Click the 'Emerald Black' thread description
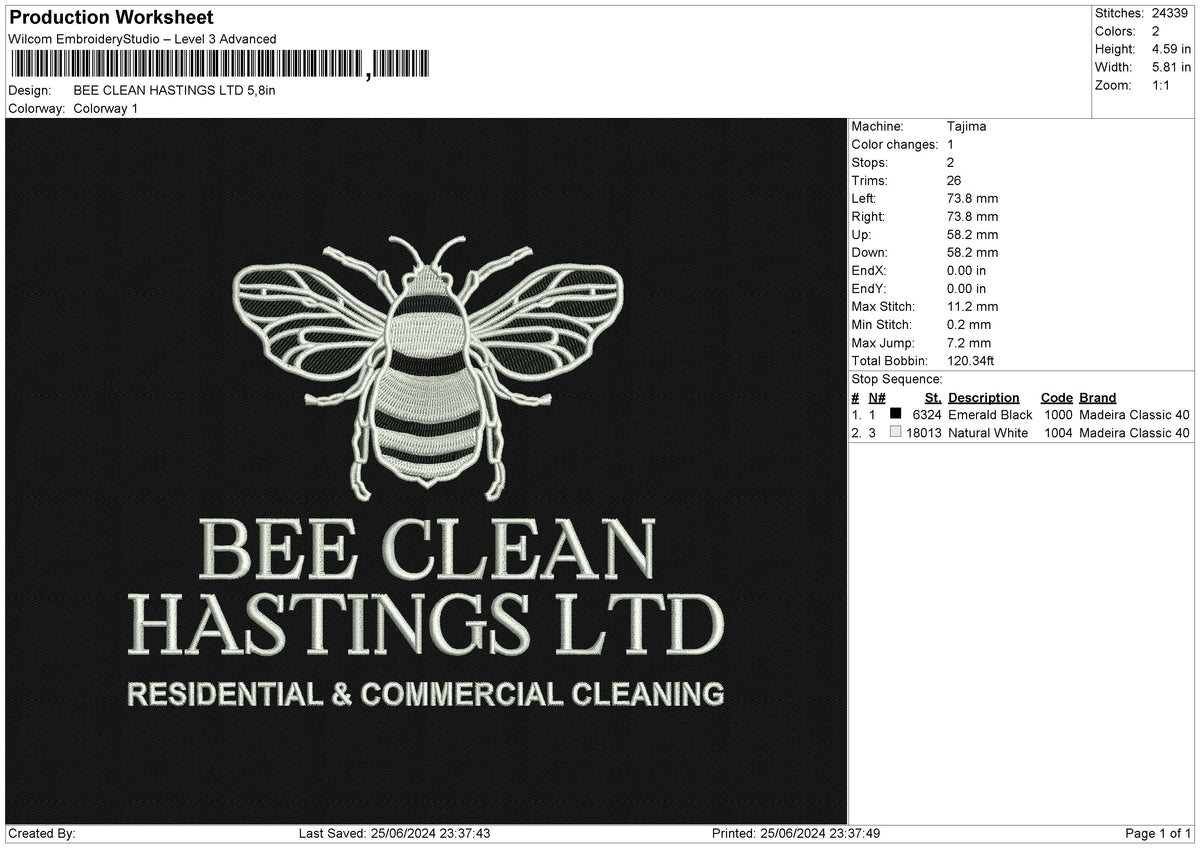 (990, 414)
